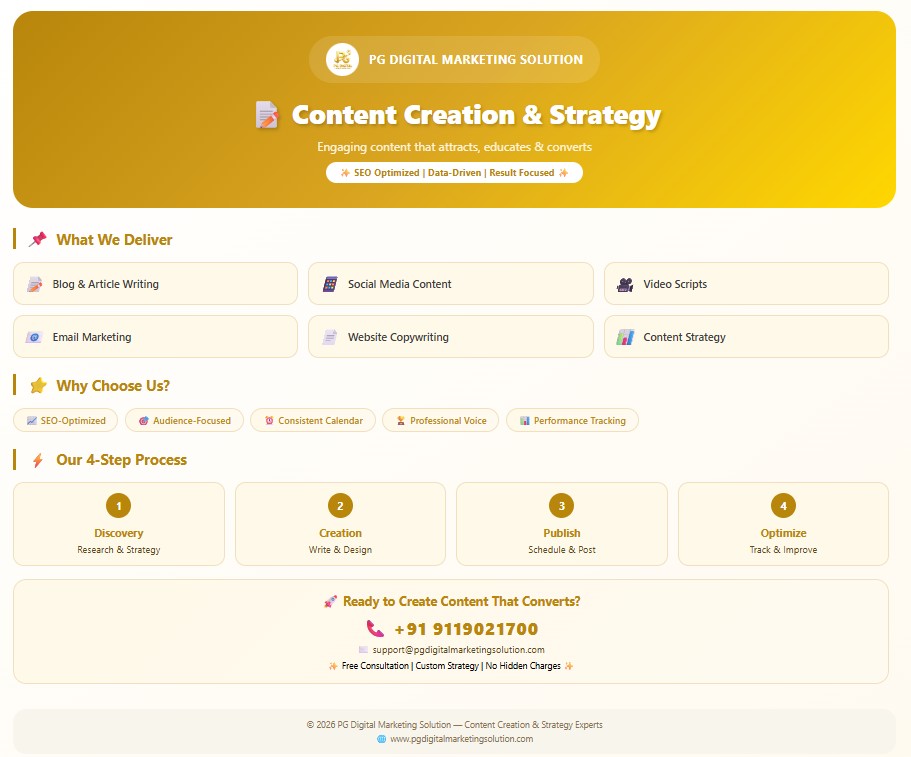Click the support@pgdigitalmarketingsolution.com email link
This screenshot has width=911, height=757.
(x=458, y=650)
